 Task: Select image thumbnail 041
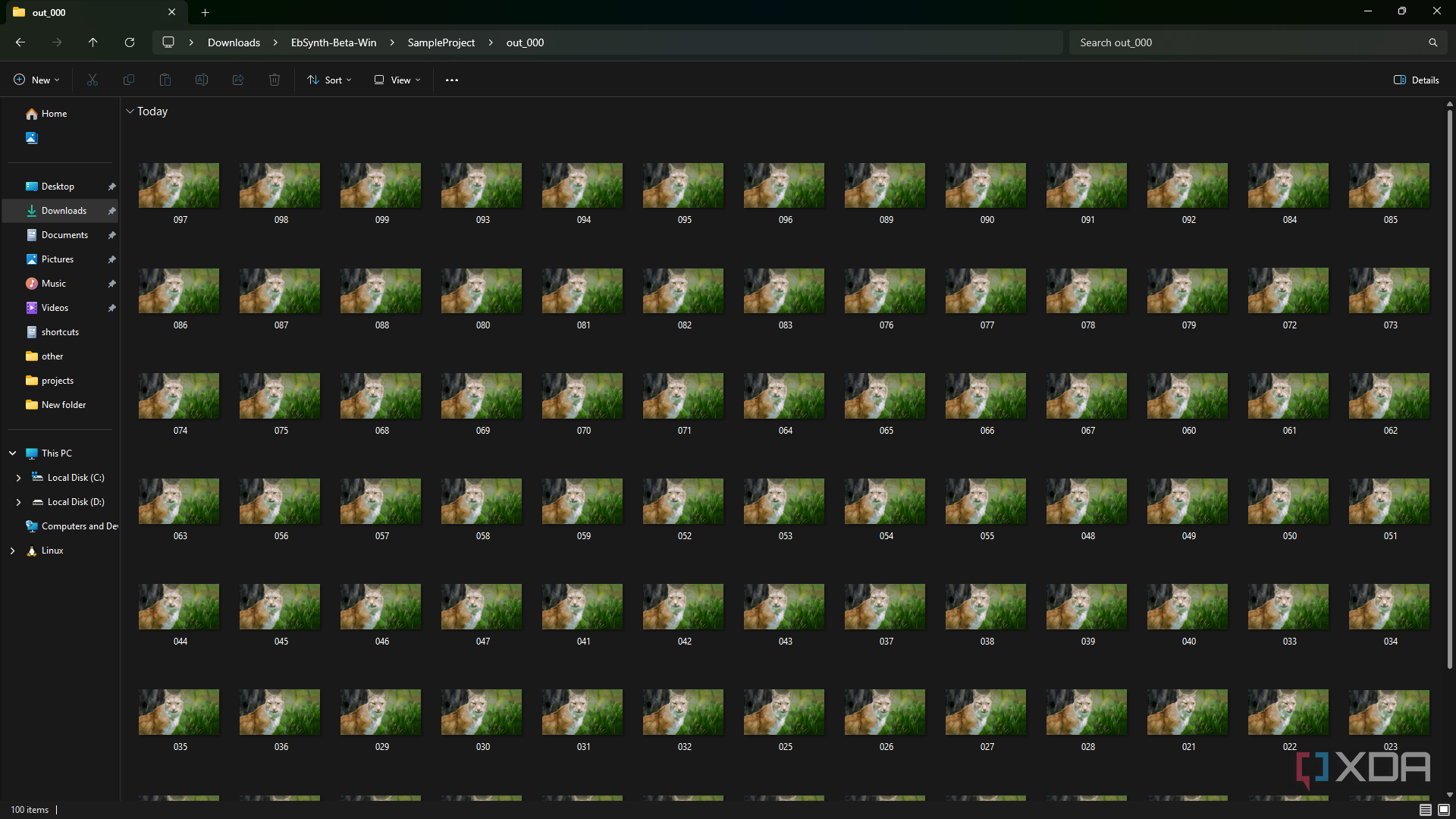coord(582,607)
